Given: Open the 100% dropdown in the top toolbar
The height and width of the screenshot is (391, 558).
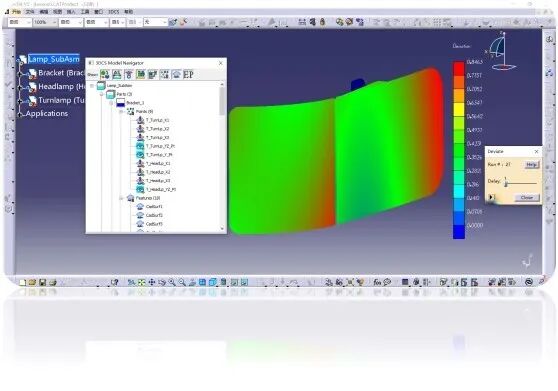Looking at the screenshot, I should pyautogui.click(x=54, y=22).
